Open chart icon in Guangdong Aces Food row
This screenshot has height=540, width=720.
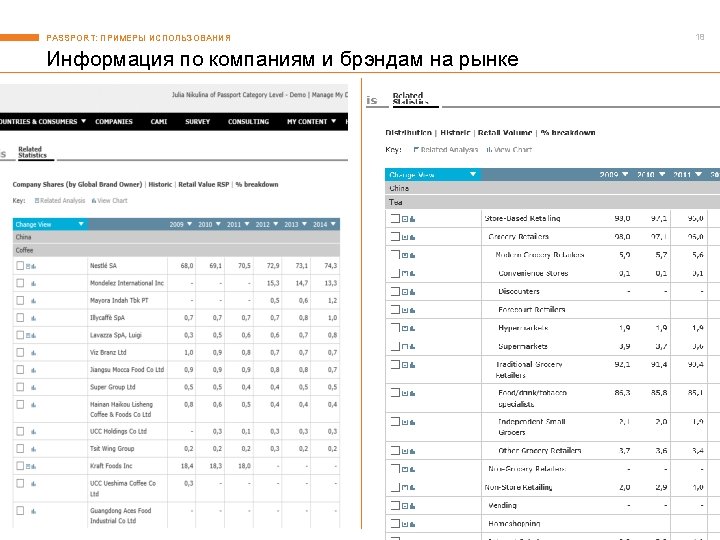click(34, 511)
